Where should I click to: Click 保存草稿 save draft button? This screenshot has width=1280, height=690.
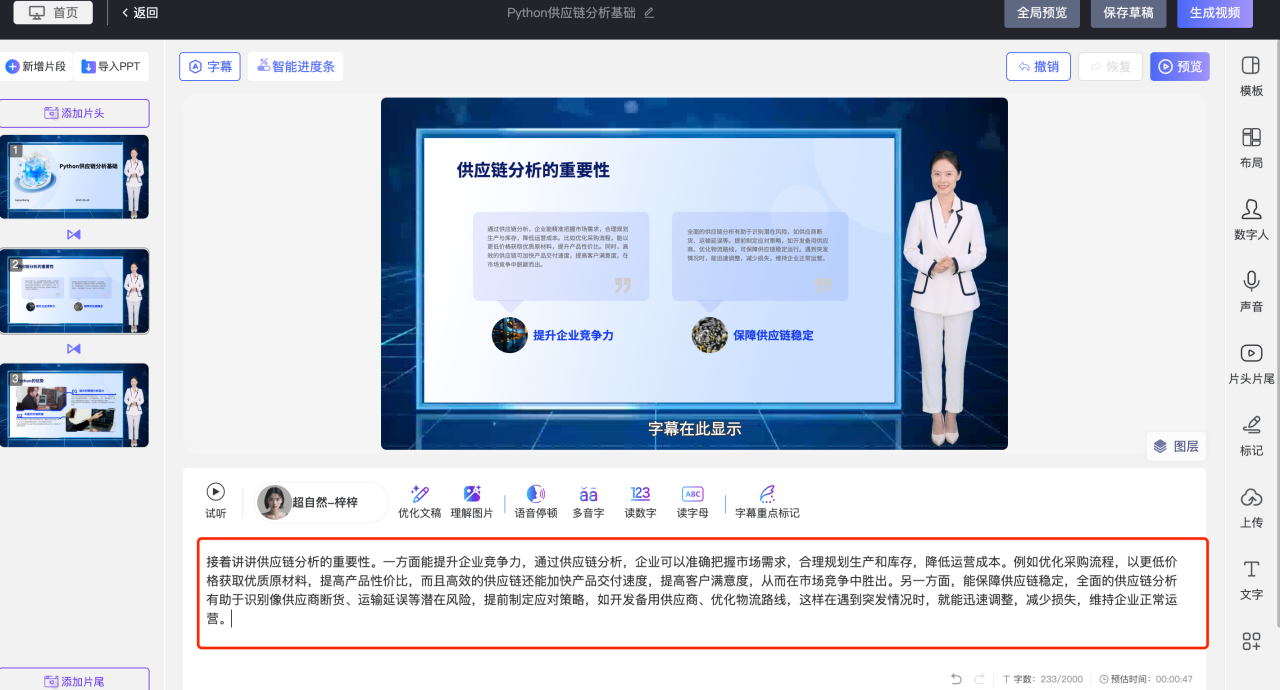click(x=1128, y=13)
